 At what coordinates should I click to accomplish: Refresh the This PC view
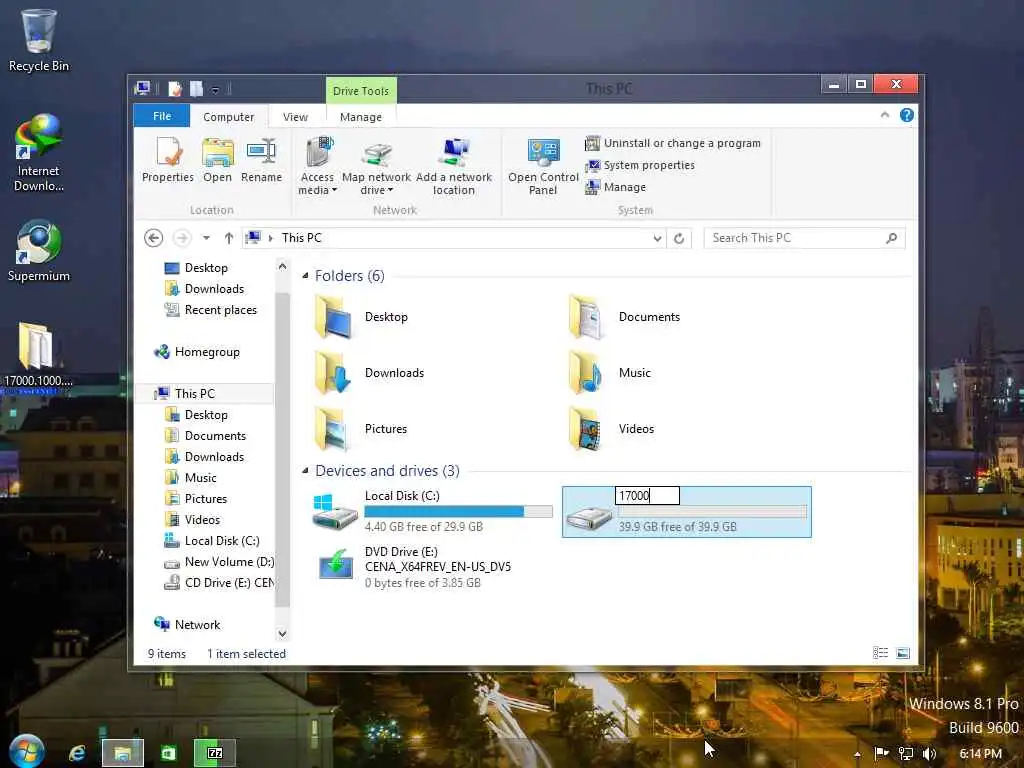point(679,238)
